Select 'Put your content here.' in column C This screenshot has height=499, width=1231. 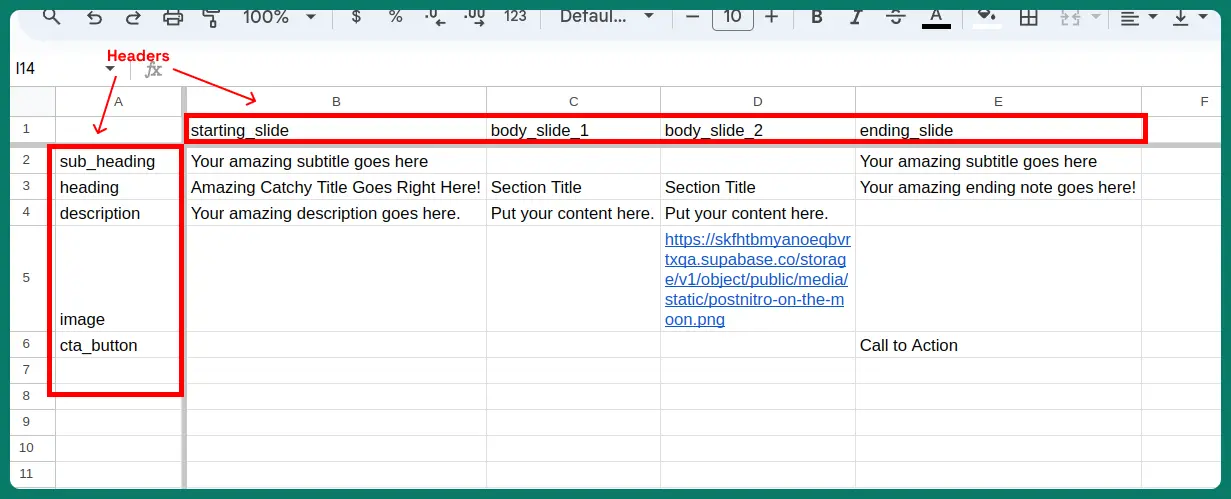573,213
